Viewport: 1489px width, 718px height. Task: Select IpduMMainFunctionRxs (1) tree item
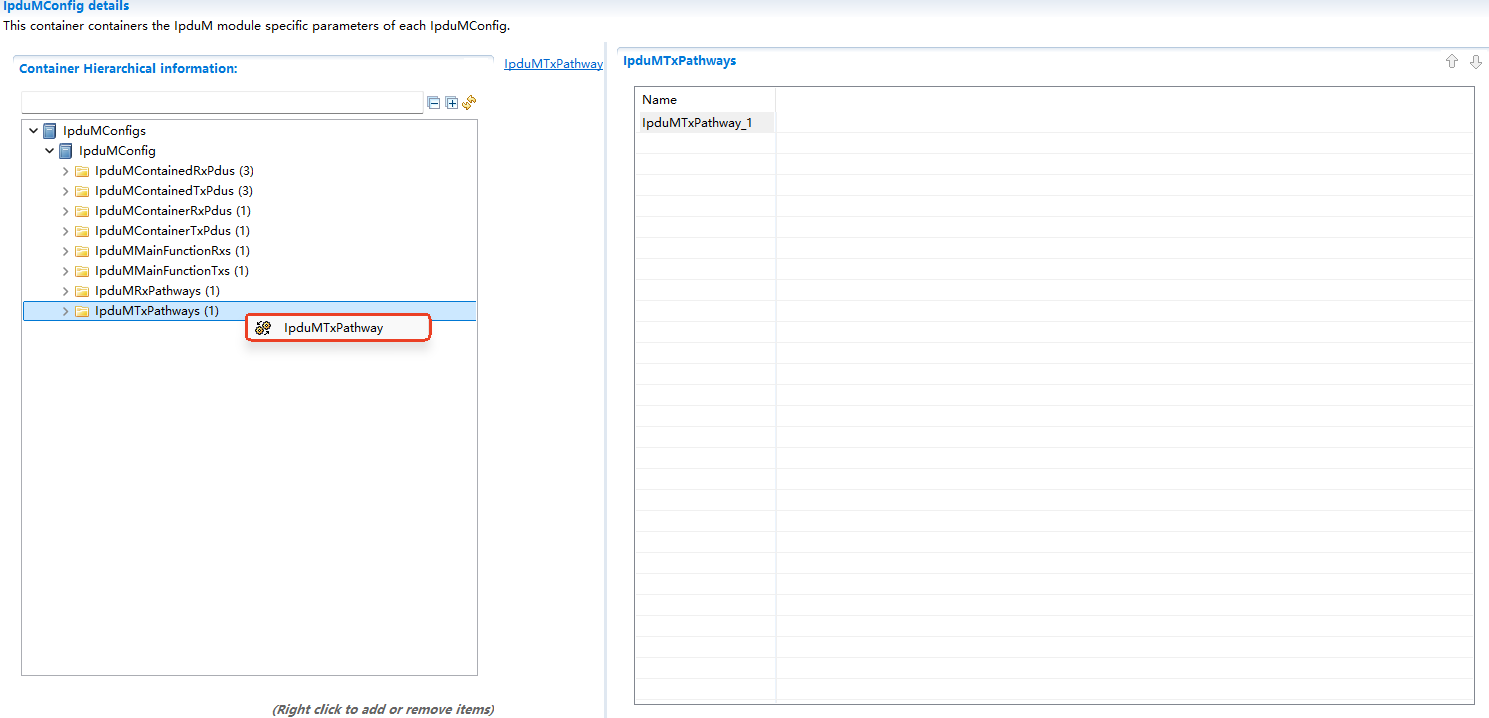pyautogui.click(x=172, y=251)
